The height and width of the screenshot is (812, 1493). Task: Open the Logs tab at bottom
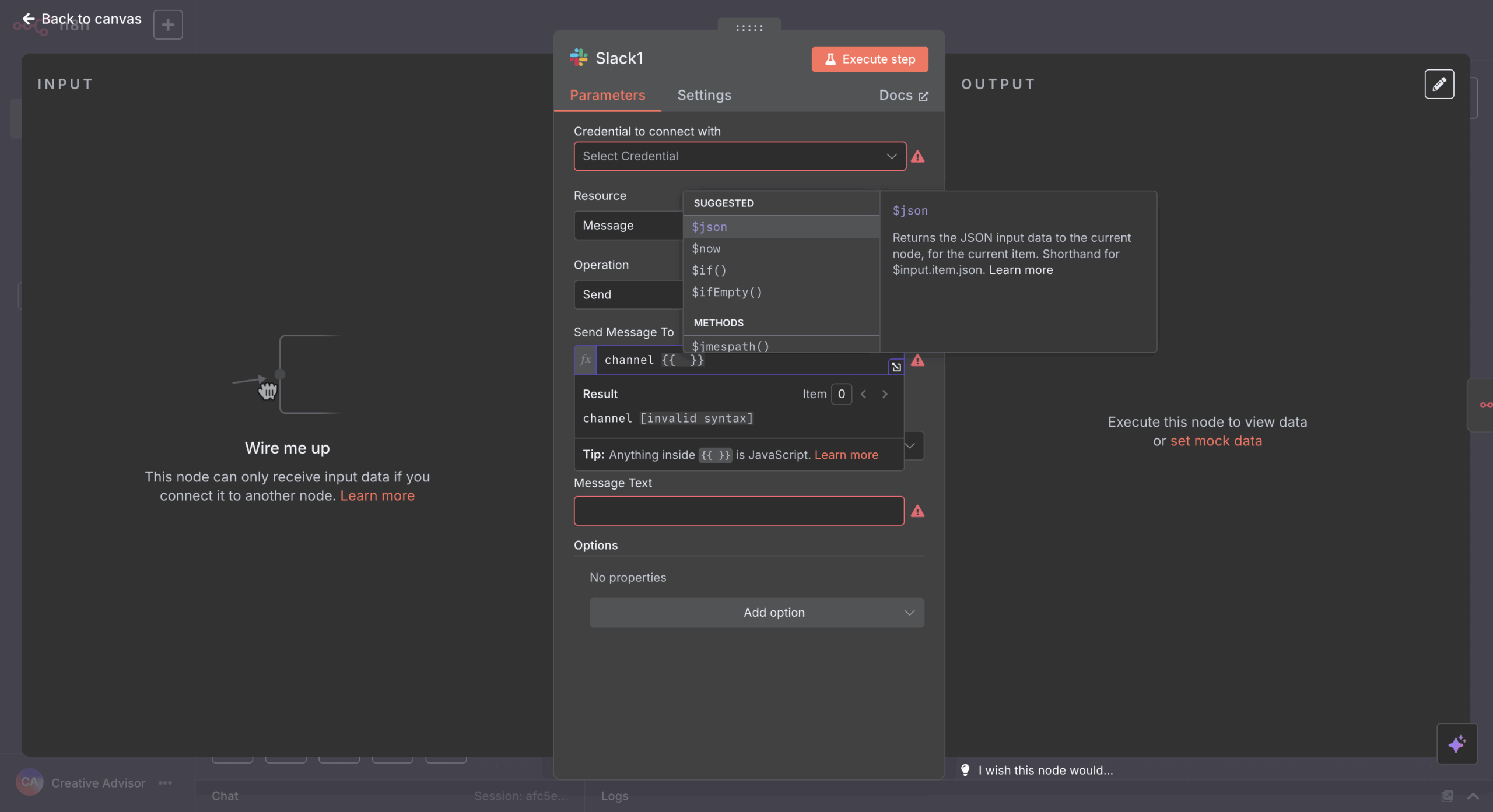tap(615, 796)
